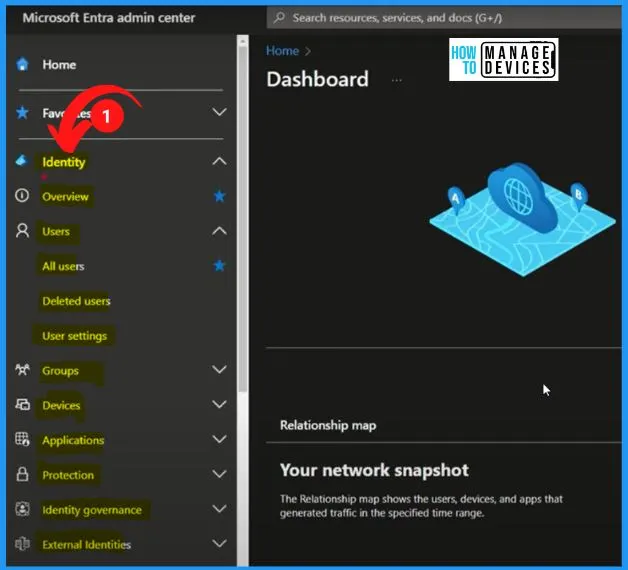Open the Identity Overview page
The image size is (628, 570).
tap(65, 197)
